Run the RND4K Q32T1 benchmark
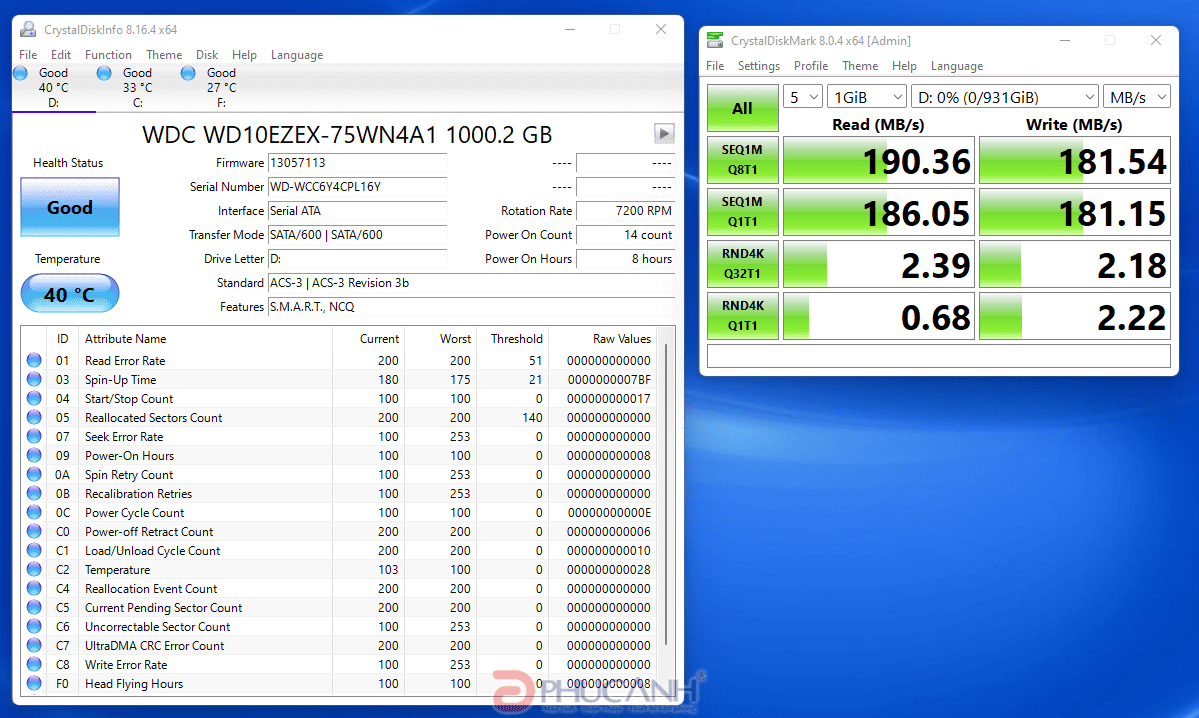The width and height of the screenshot is (1199, 718). [742, 264]
